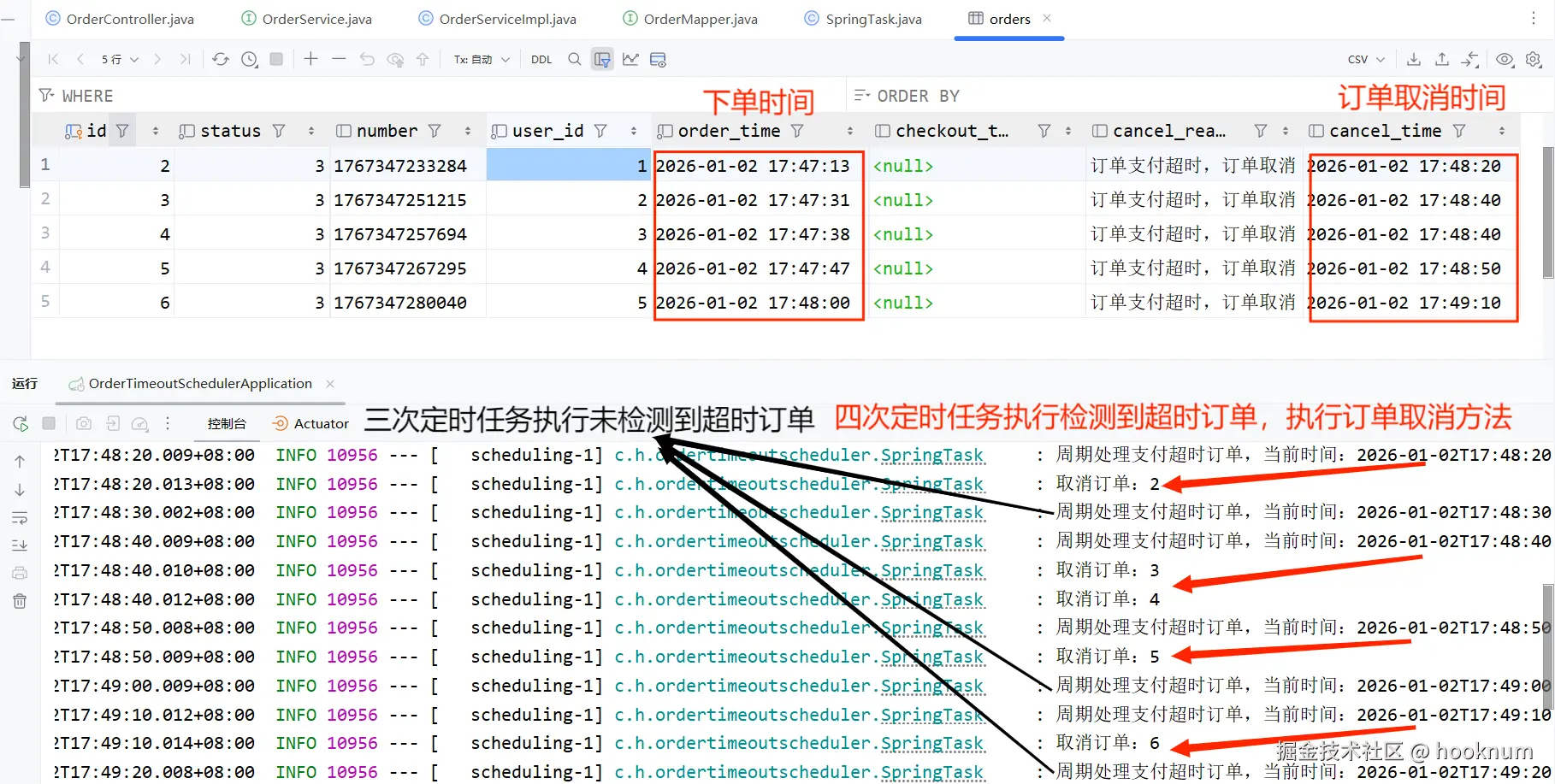
Task: Print the console output
Action: pos(20,573)
